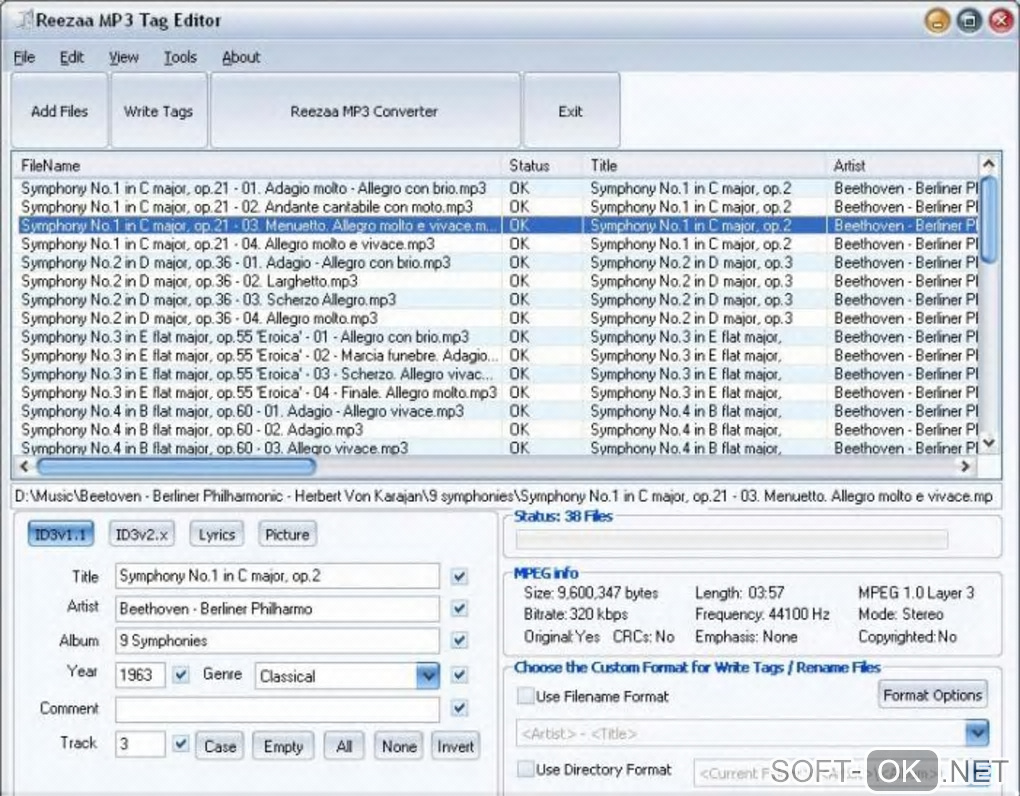Click into the Track number field
Viewport: 1020px width, 796px height.
click(x=141, y=744)
